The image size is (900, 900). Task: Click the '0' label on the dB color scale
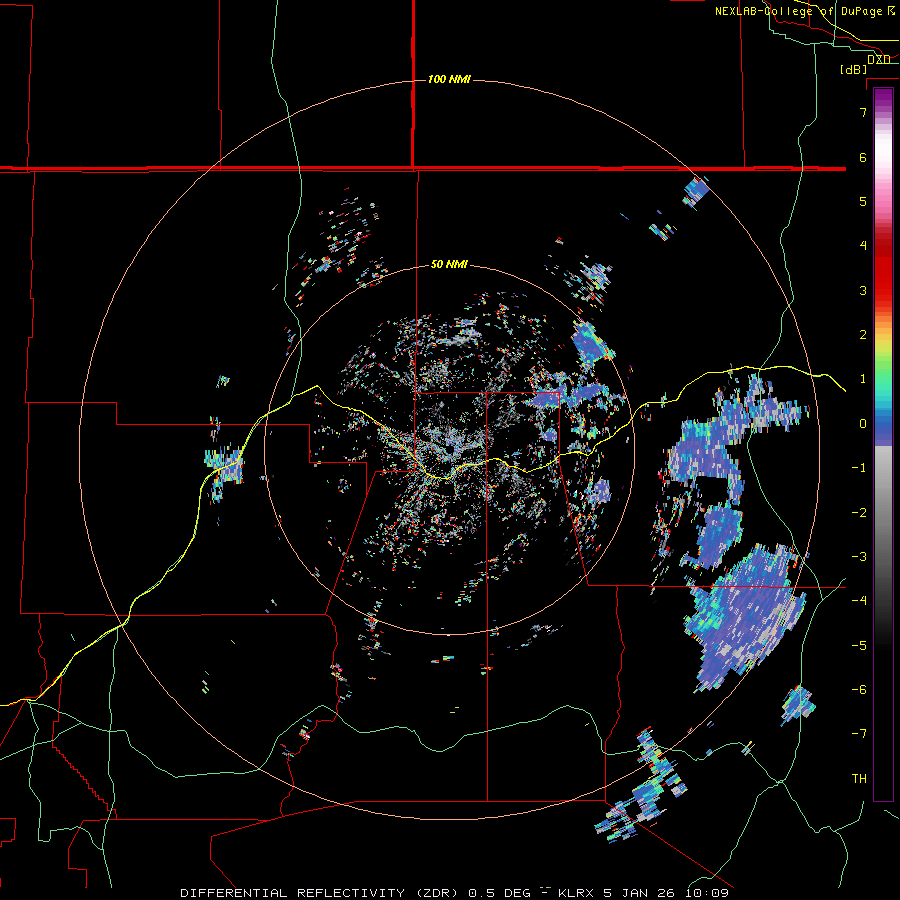coord(863,424)
